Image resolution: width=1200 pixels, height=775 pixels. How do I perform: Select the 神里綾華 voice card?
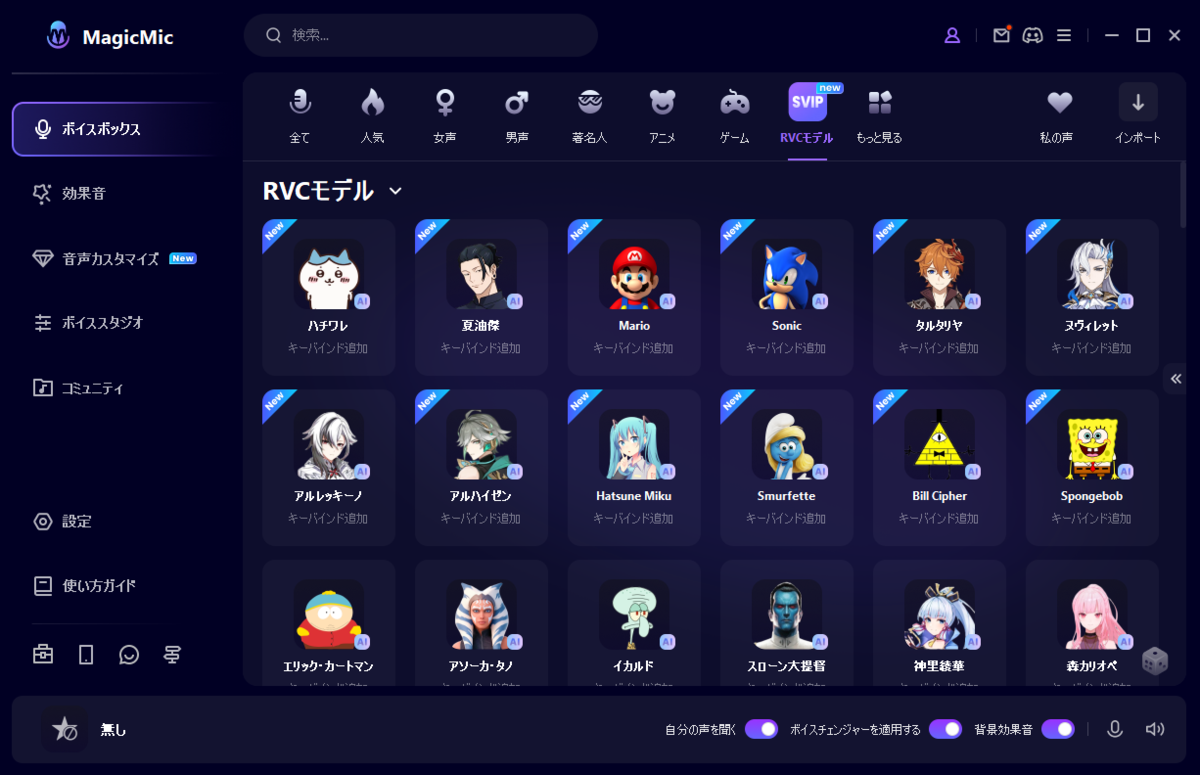coord(939,623)
